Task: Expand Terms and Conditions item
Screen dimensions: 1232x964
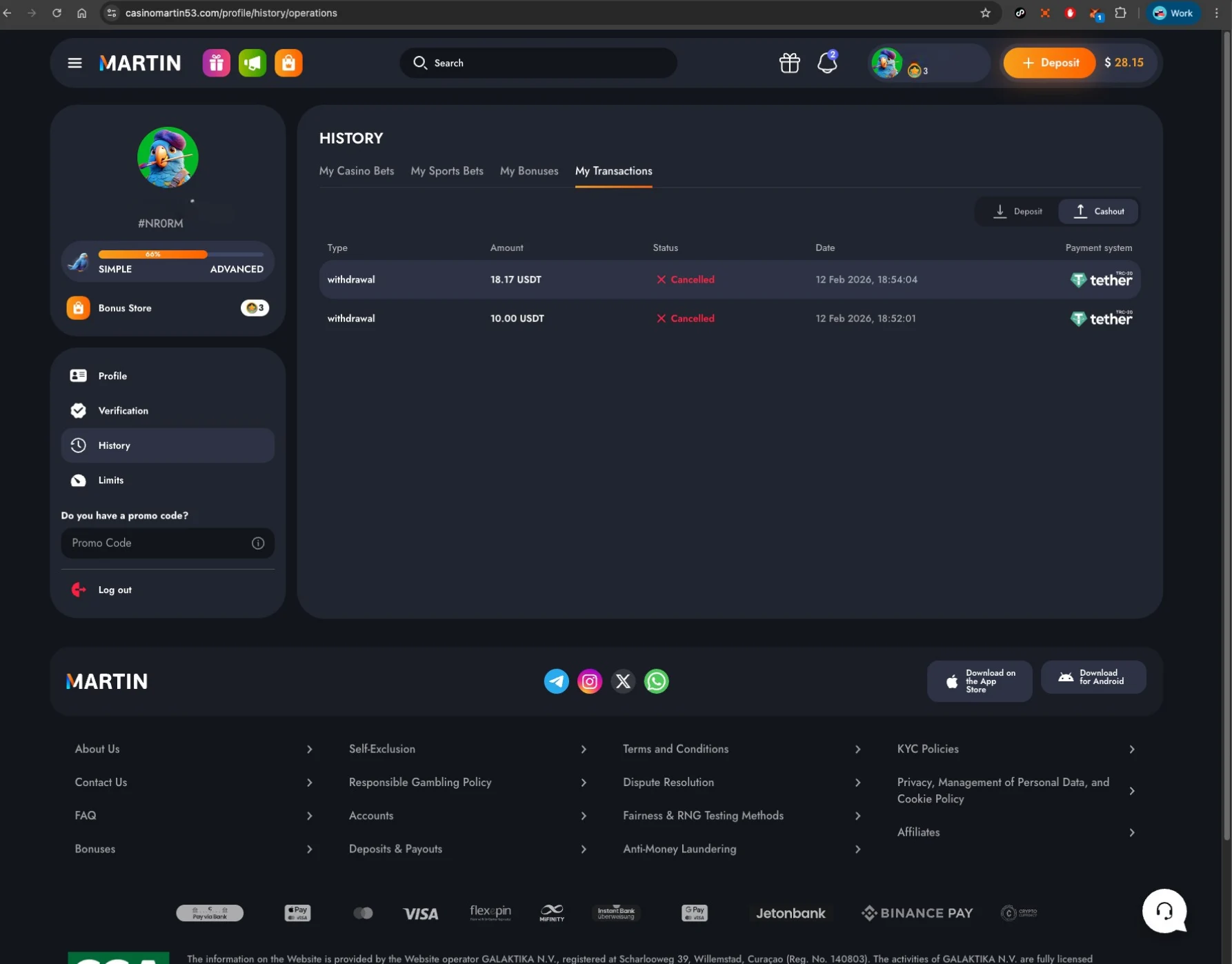Action: pyautogui.click(x=742, y=750)
